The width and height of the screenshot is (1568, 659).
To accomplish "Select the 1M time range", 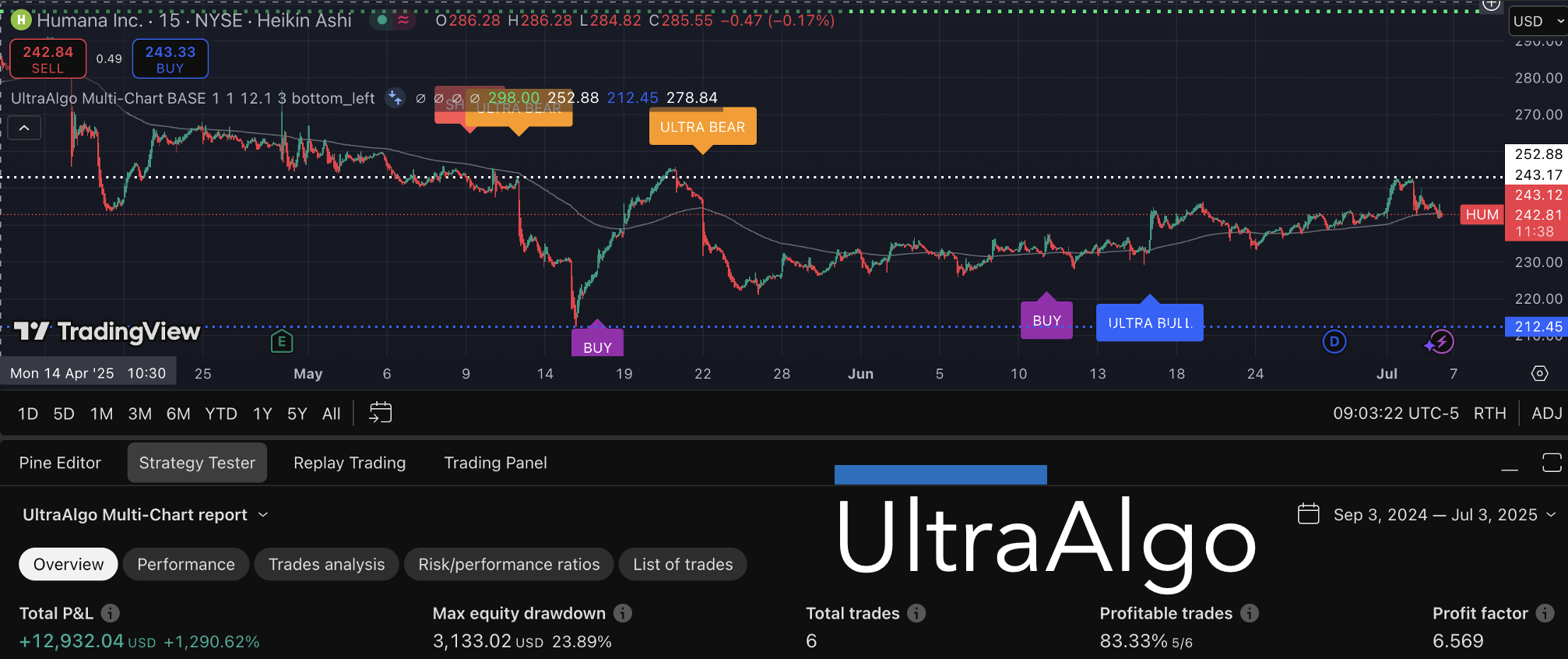I will 101,414.
